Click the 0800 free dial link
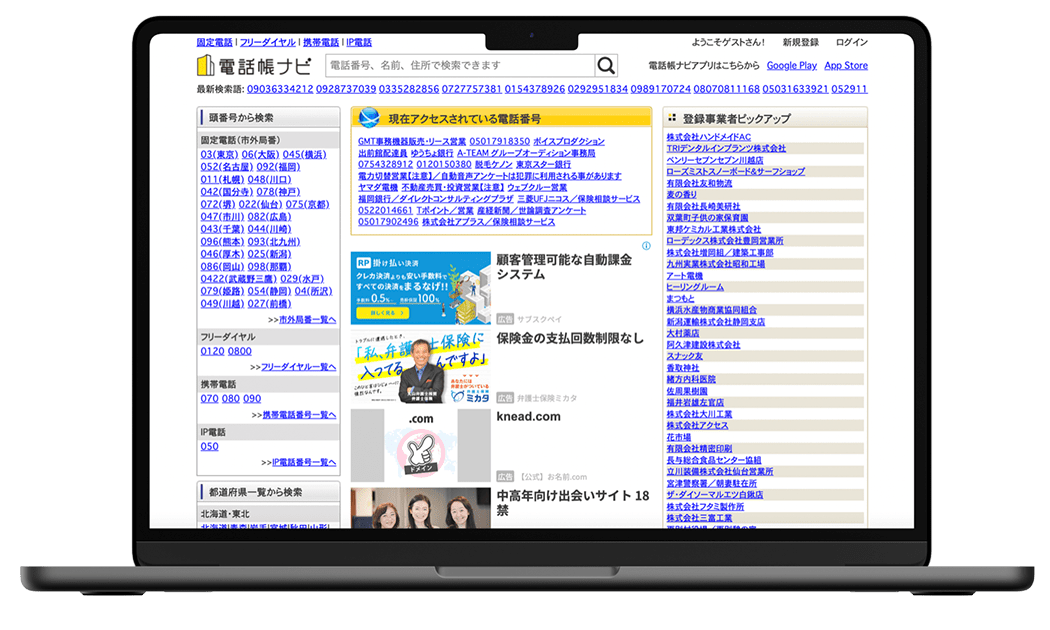The width and height of the screenshot is (1050, 630). point(240,351)
